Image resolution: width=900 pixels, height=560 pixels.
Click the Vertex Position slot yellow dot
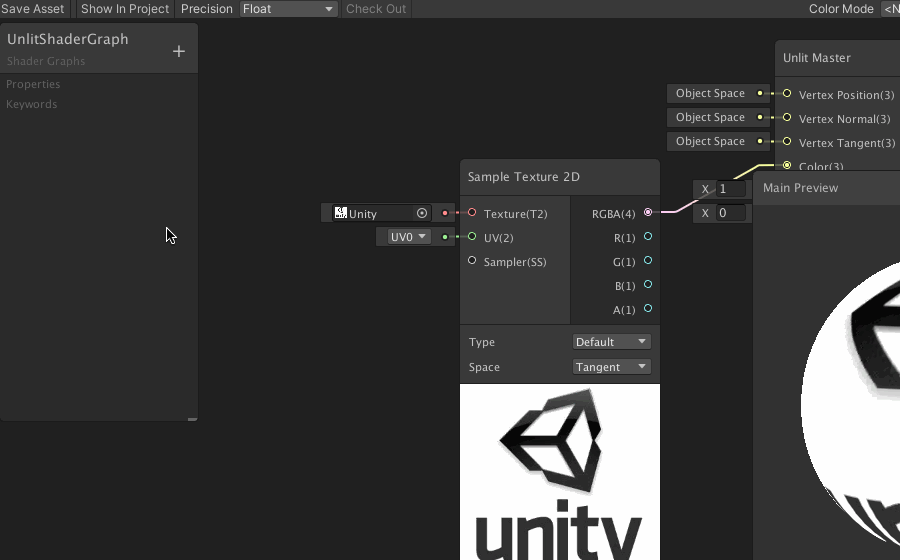pos(760,93)
